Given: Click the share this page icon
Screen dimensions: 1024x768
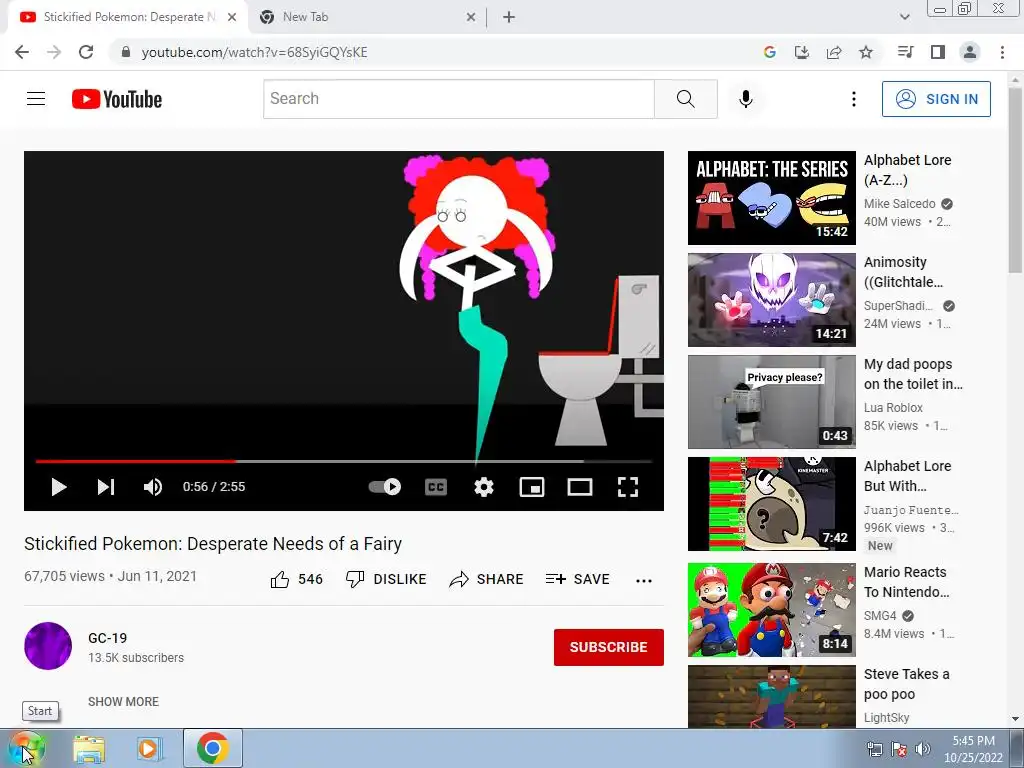Looking at the screenshot, I should [x=834, y=52].
